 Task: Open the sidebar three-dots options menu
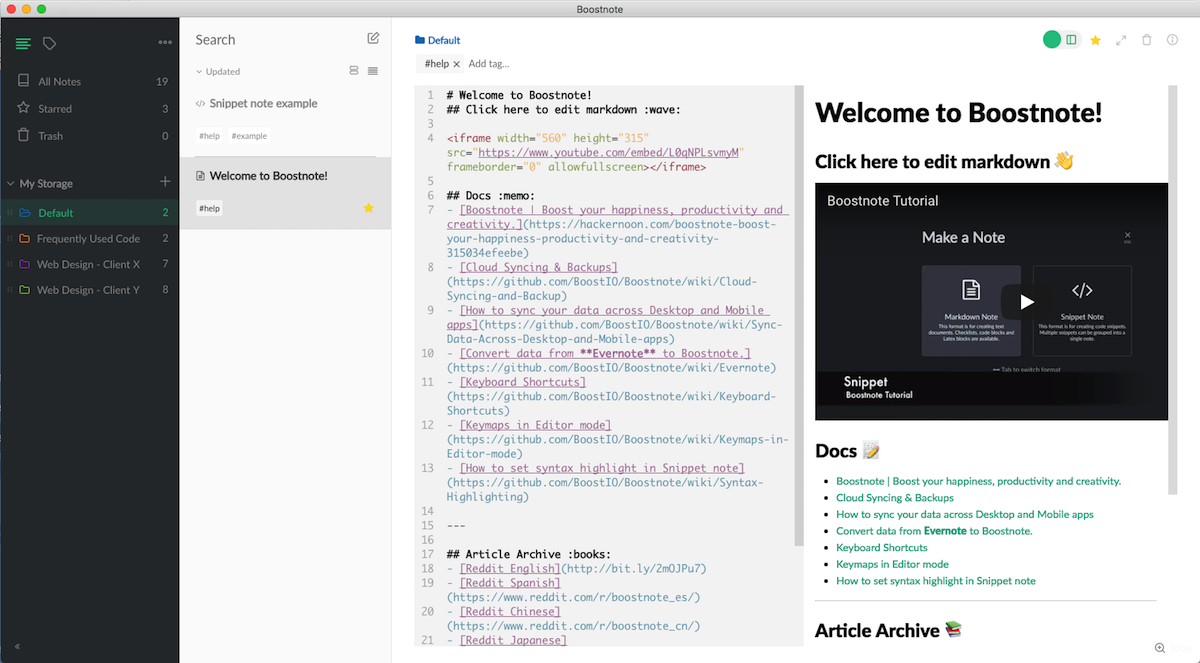pyautogui.click(x=165, y=42)
